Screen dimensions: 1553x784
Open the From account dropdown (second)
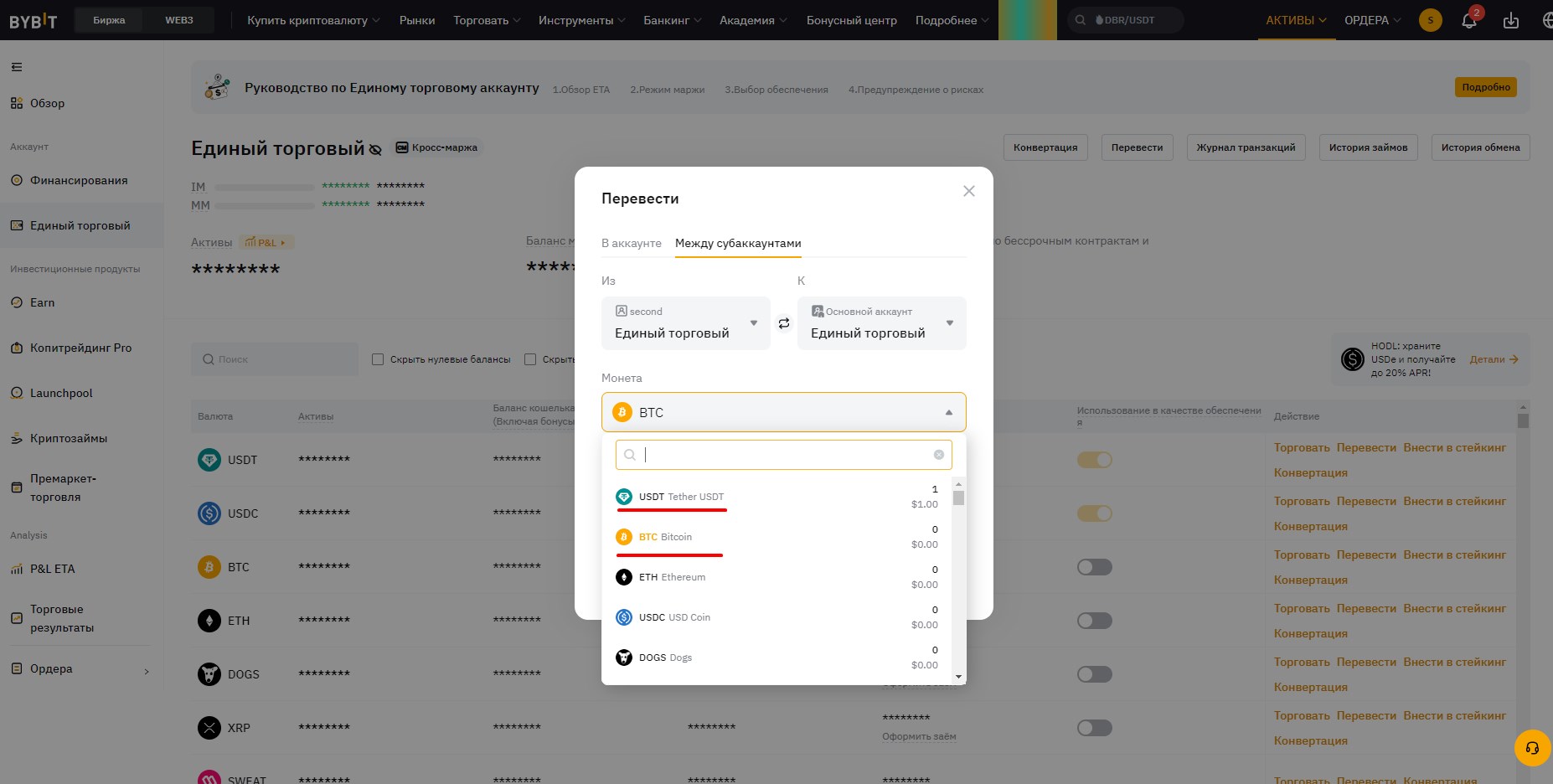(686, 323)
